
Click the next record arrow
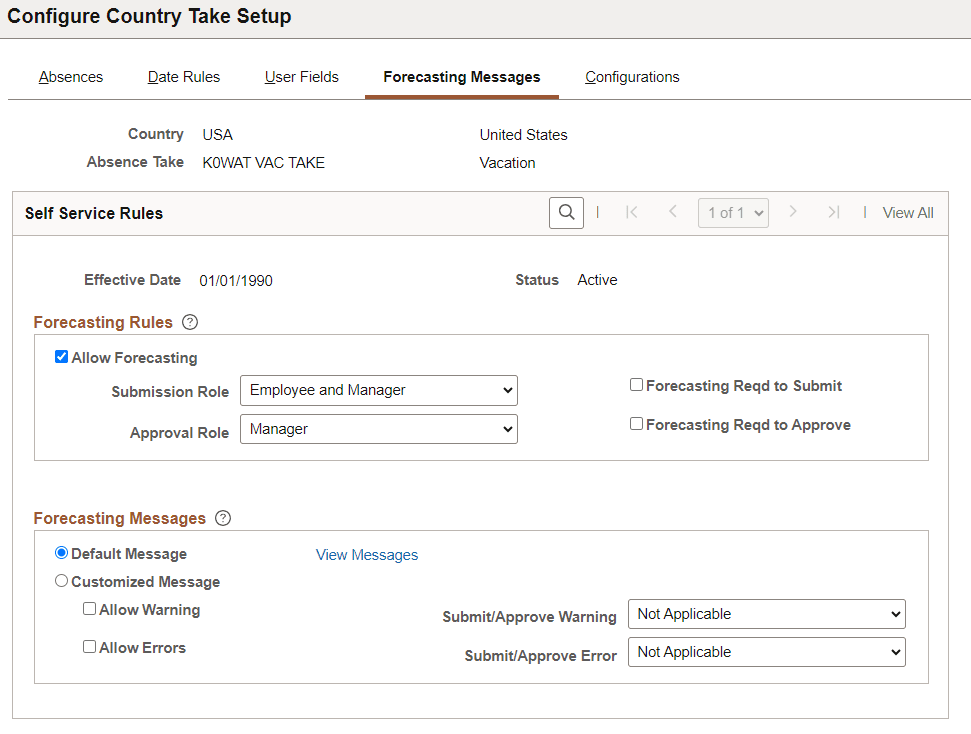coord(793,212)
